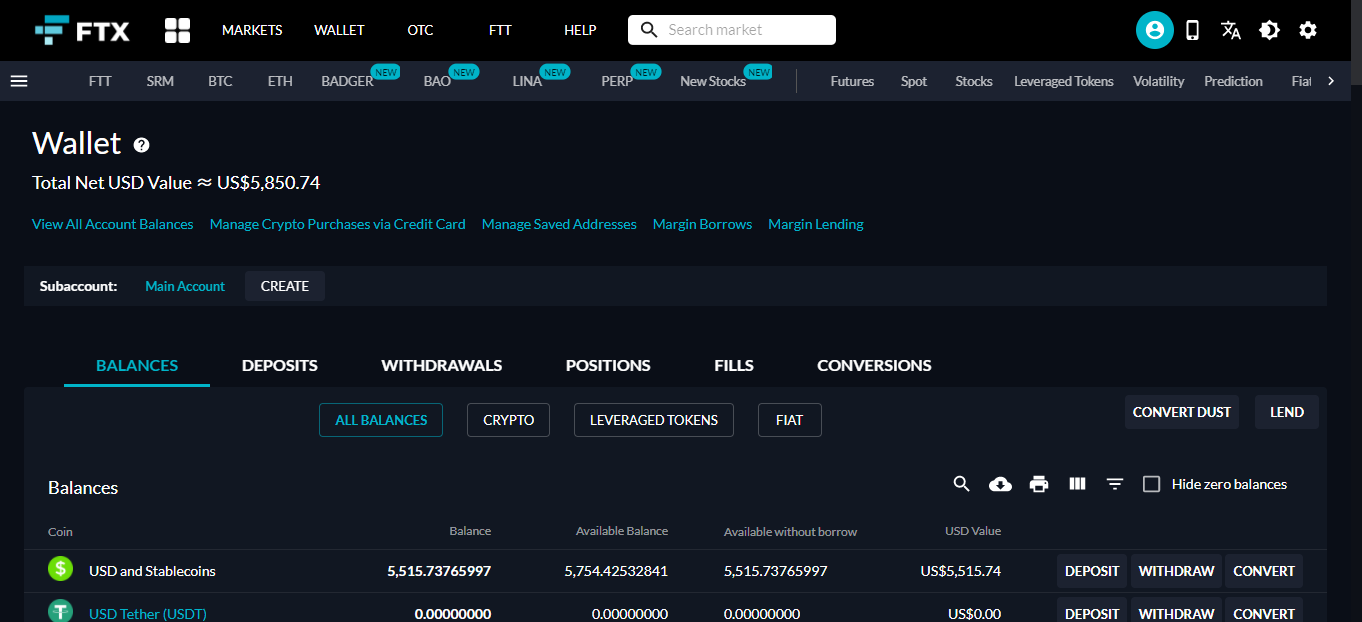Open the language translation icon
1362x622 pixels.
(x=1231, y=30)
